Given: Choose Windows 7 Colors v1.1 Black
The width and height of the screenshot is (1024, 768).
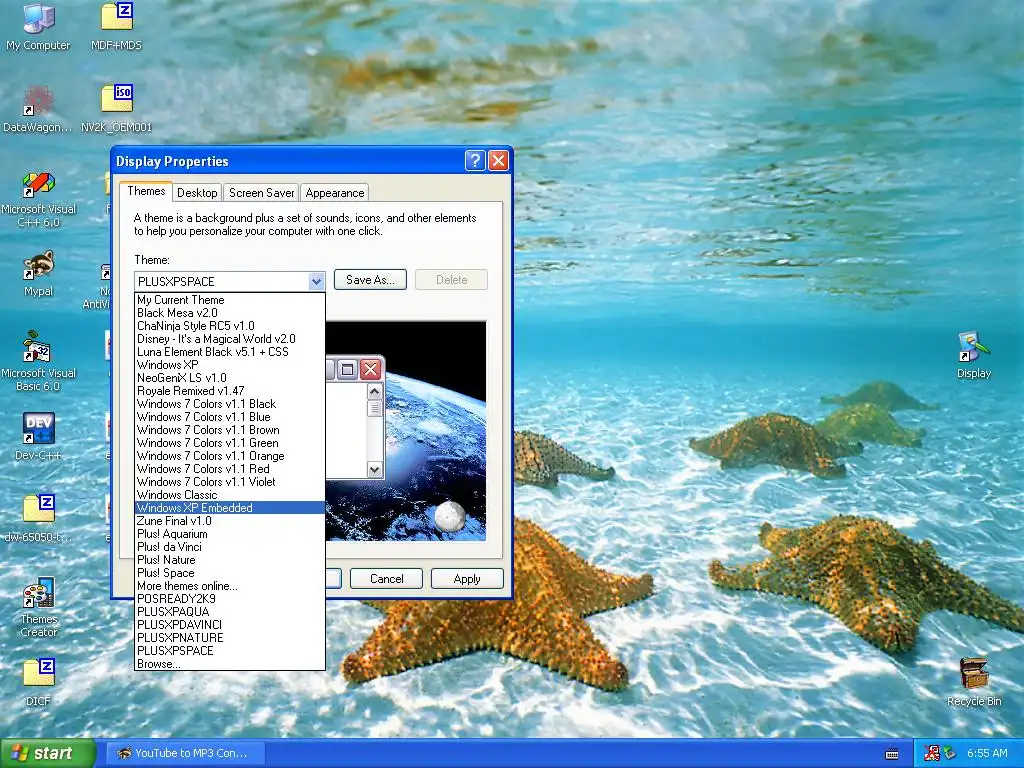Looking at the screenshot, I should click(x=230, y=404).
